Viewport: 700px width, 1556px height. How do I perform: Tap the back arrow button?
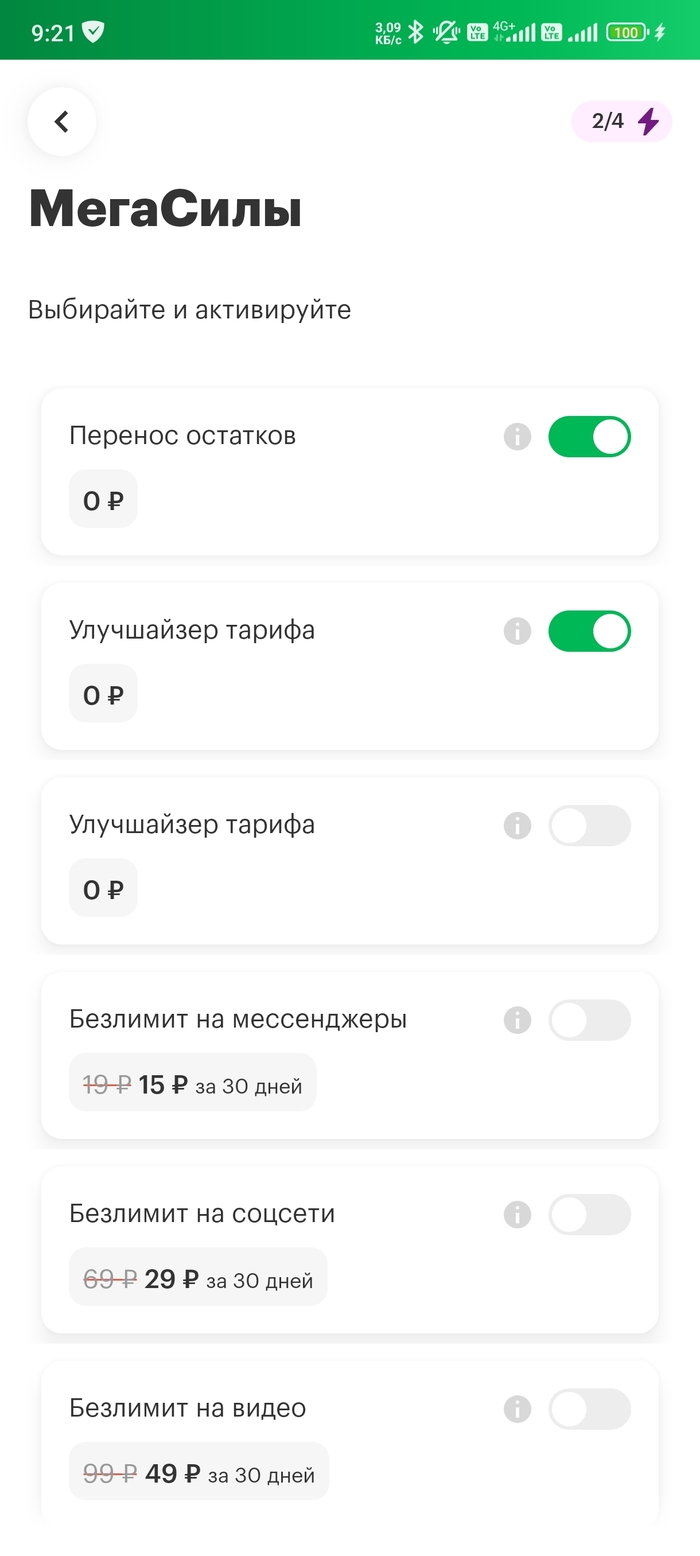coord(62,122)
